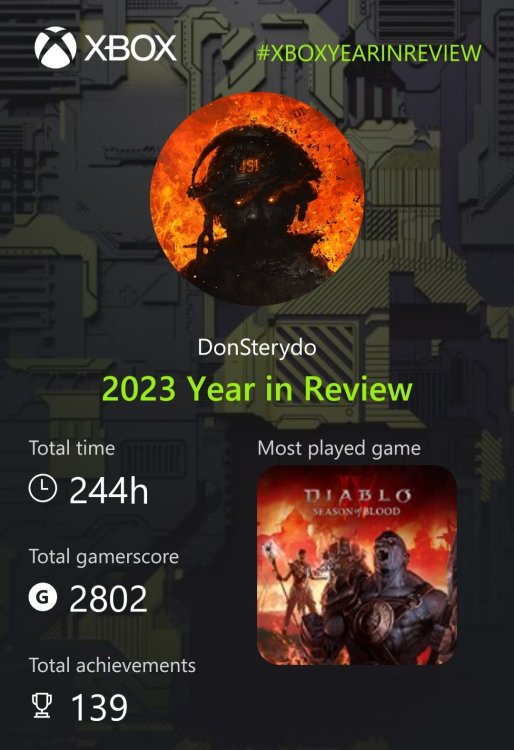Image resolution: width=514 pixels, height=750 pixels.
Task: Click the Diablo title on cover art
Action: 357,495
